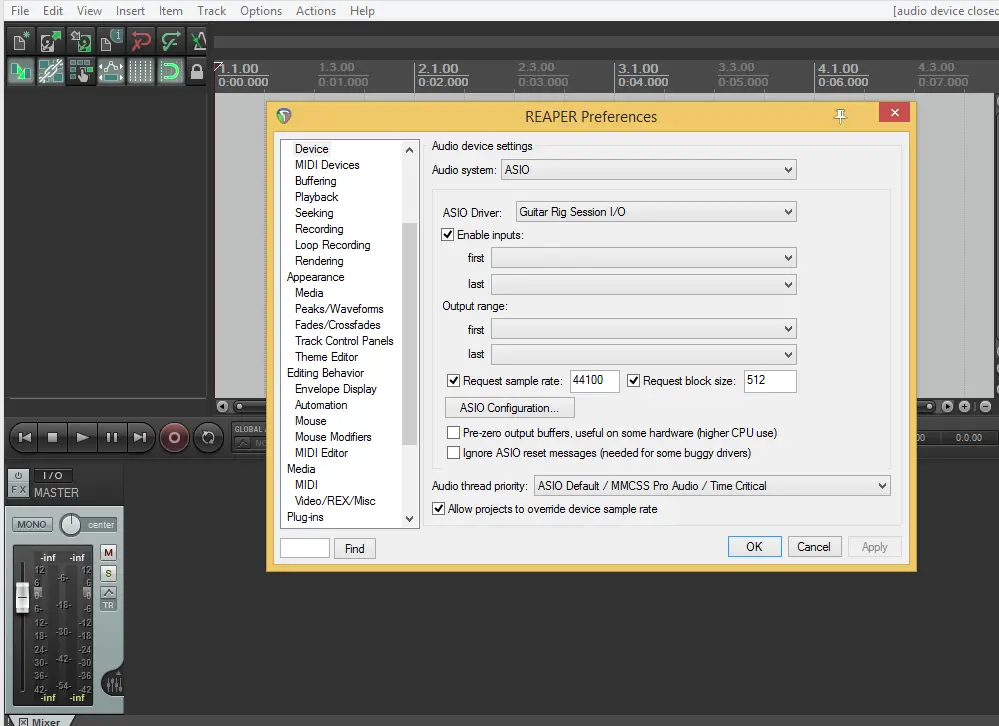Screen dimensions: 999x726
Task: Open the Options menu
Action: click(x=261, y=11)
